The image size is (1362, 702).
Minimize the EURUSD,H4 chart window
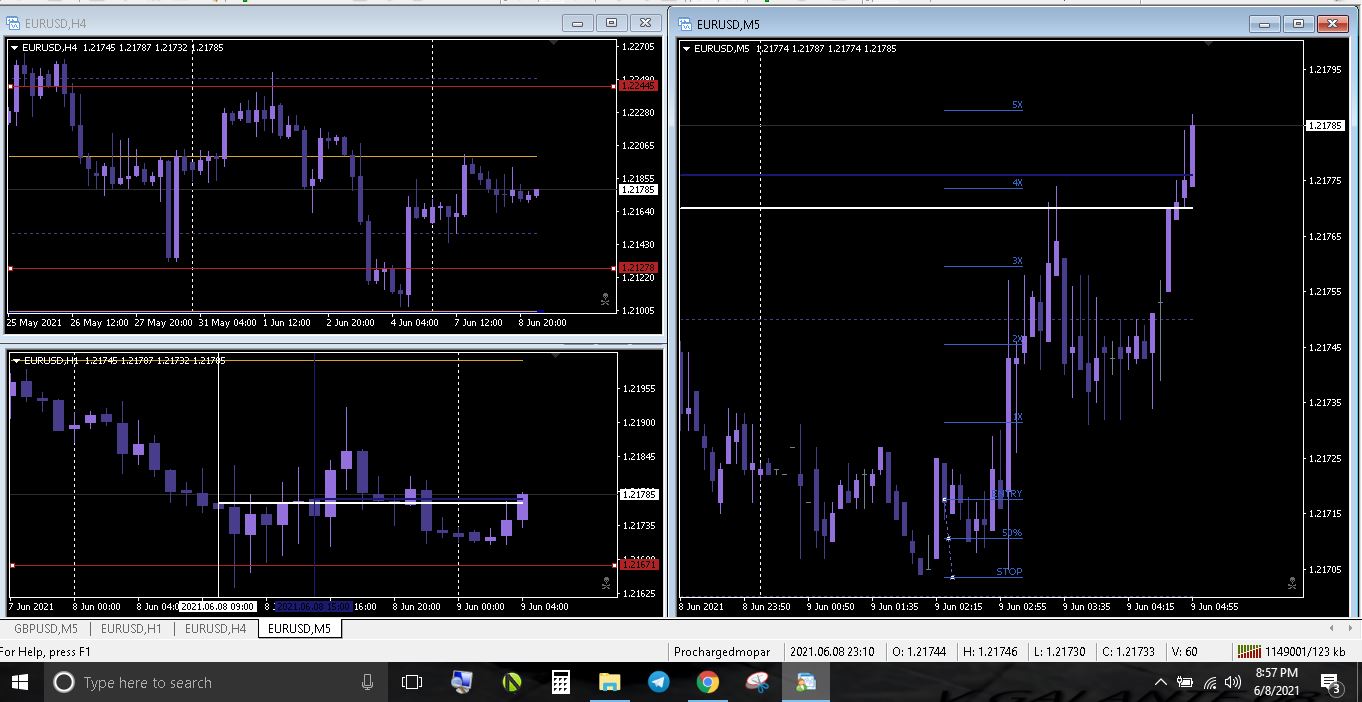[x=577, y=23]
